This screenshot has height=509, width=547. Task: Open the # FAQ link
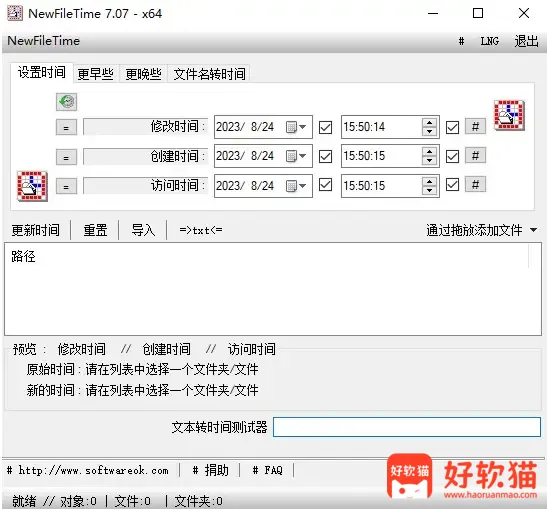pos(267,471)
